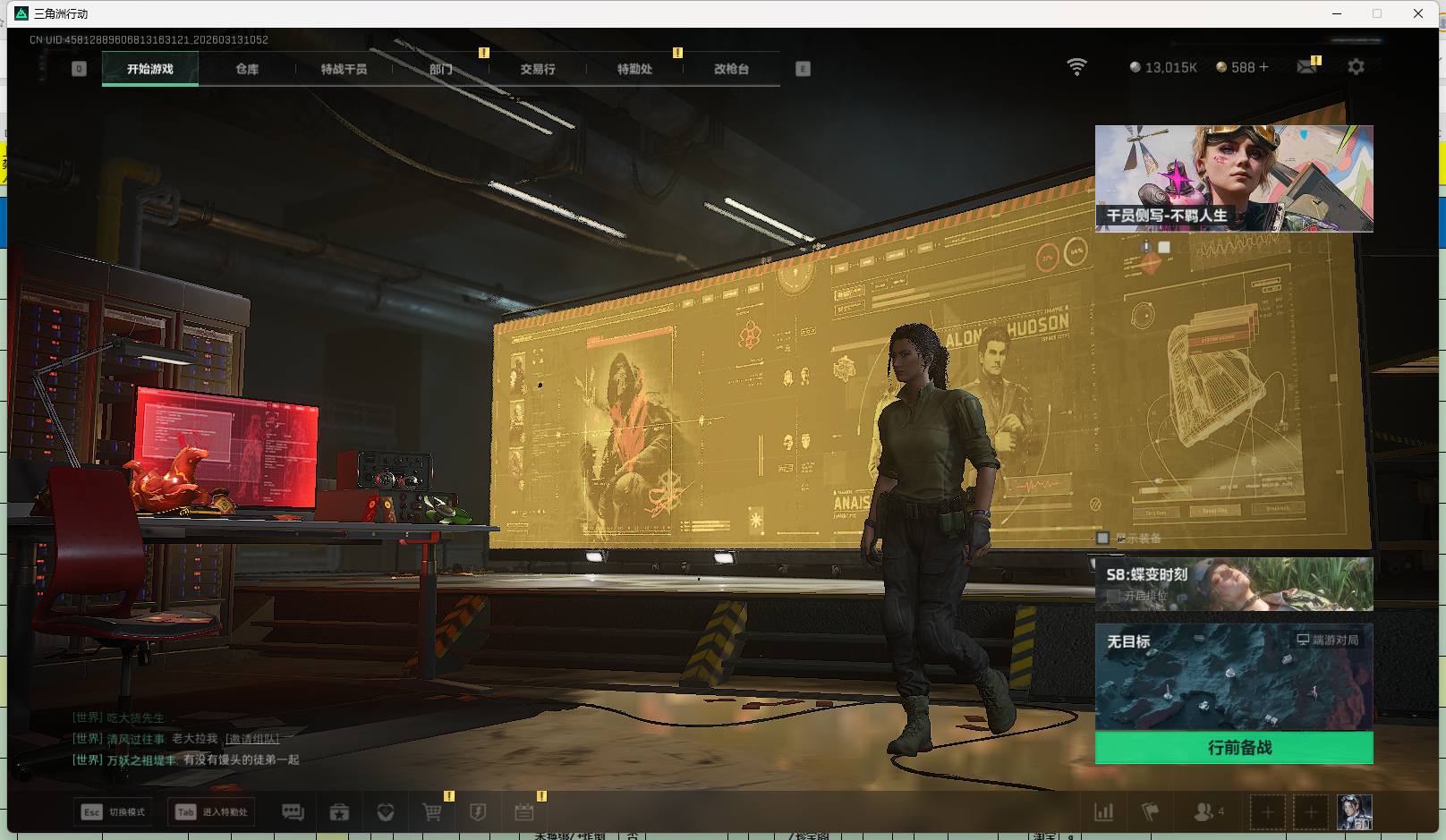The height and width of the screenshot is (840, 1446).
Task: Open the 特战干员 tab
Action: point(344,69)
